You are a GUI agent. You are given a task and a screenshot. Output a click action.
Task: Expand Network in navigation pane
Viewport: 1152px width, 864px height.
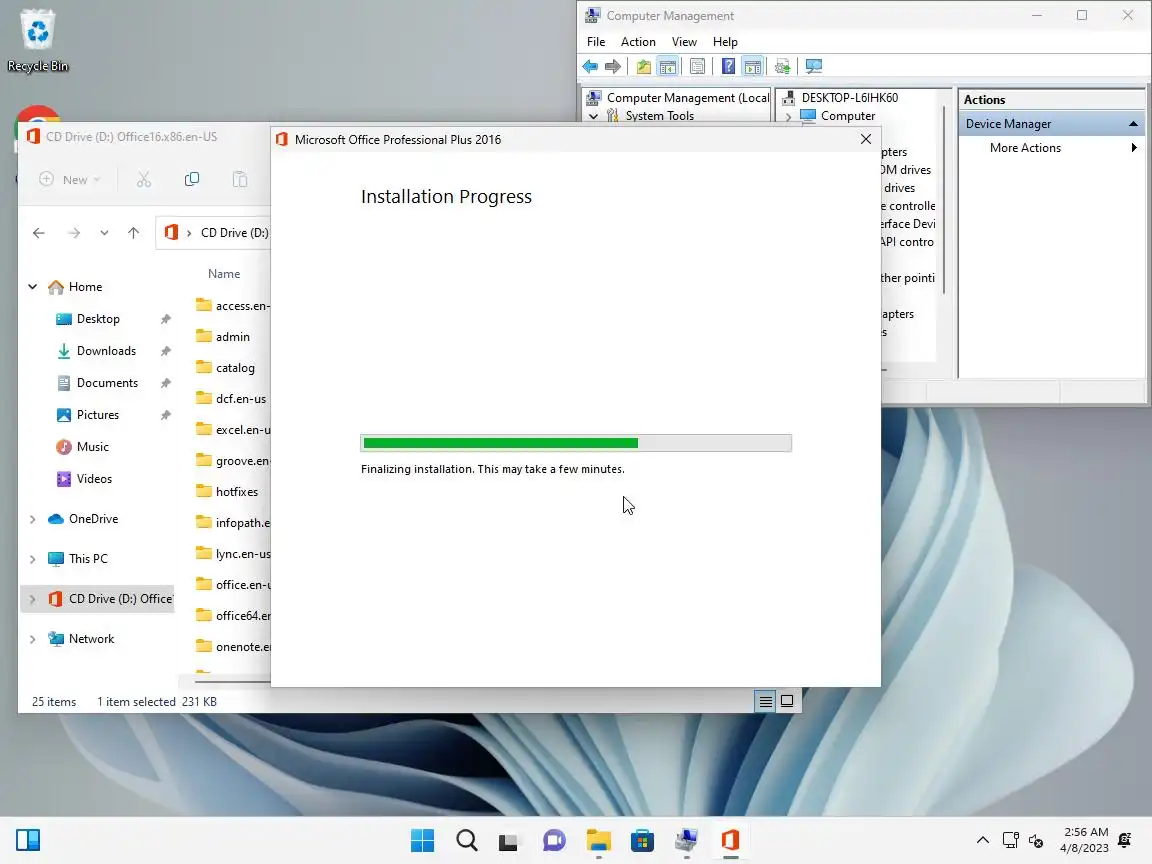click(32, 639)
